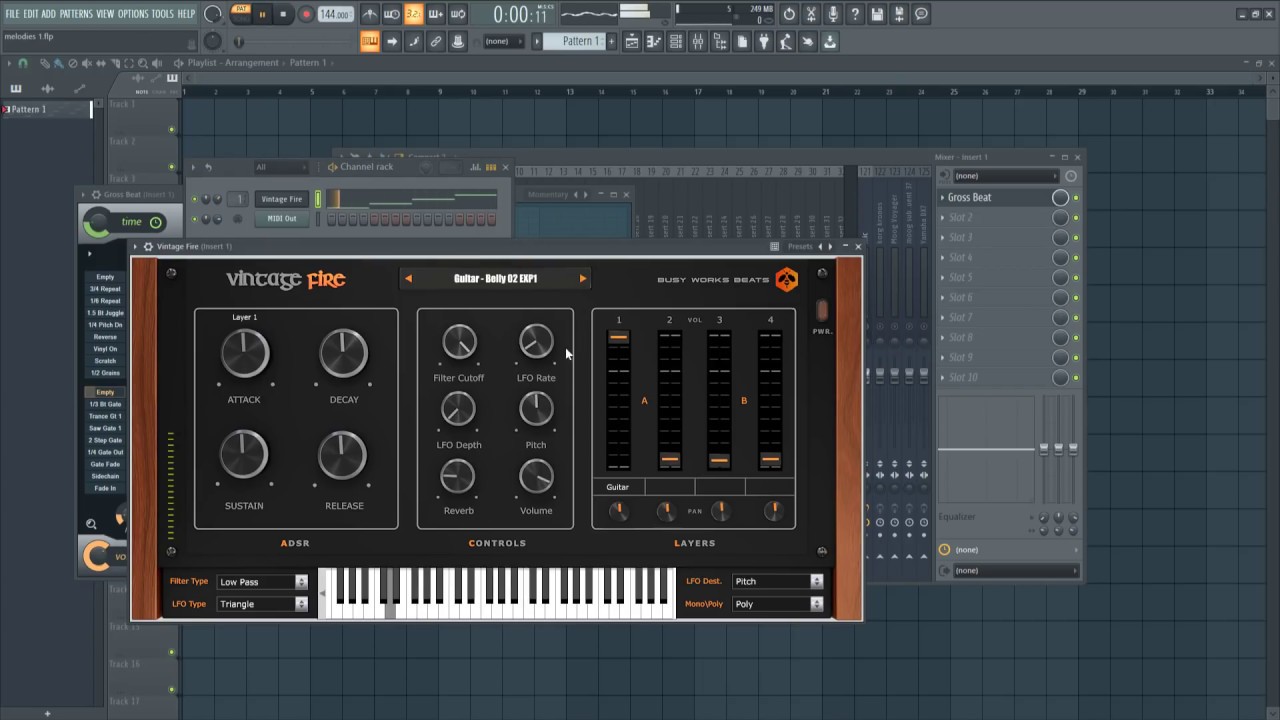
Task: Click the Filter Cutoff knob
Action: pos(459,343)
